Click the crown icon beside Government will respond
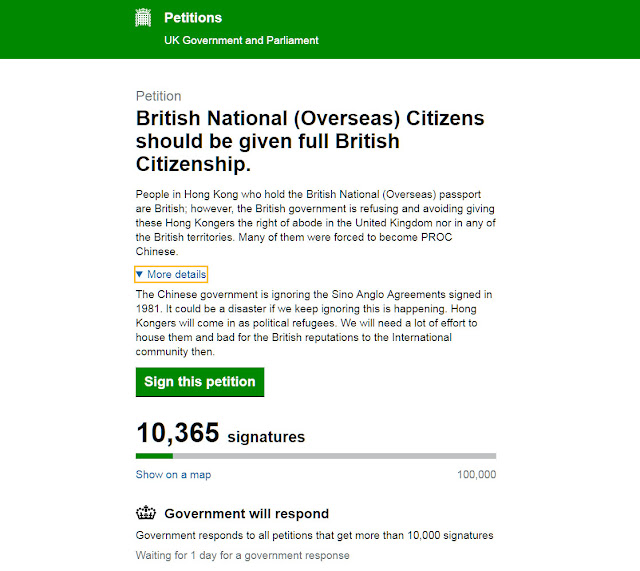Screen dimensions: 640x571 (146, 513)
